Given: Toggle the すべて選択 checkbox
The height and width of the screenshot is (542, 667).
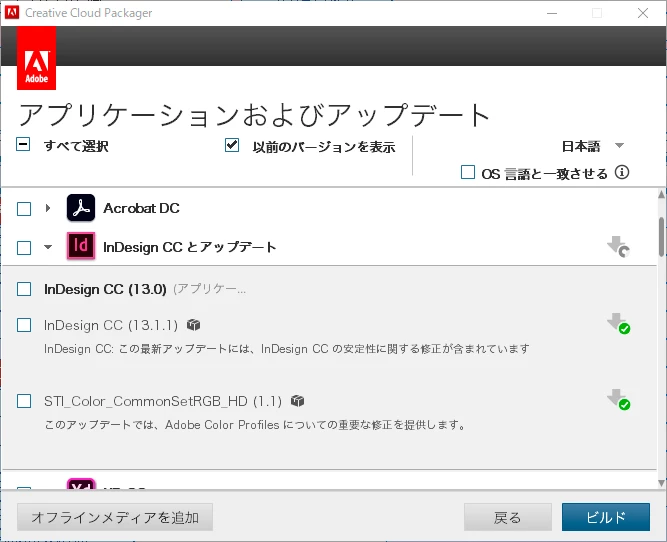Looking at the screenshot, I should coord(23,144).
